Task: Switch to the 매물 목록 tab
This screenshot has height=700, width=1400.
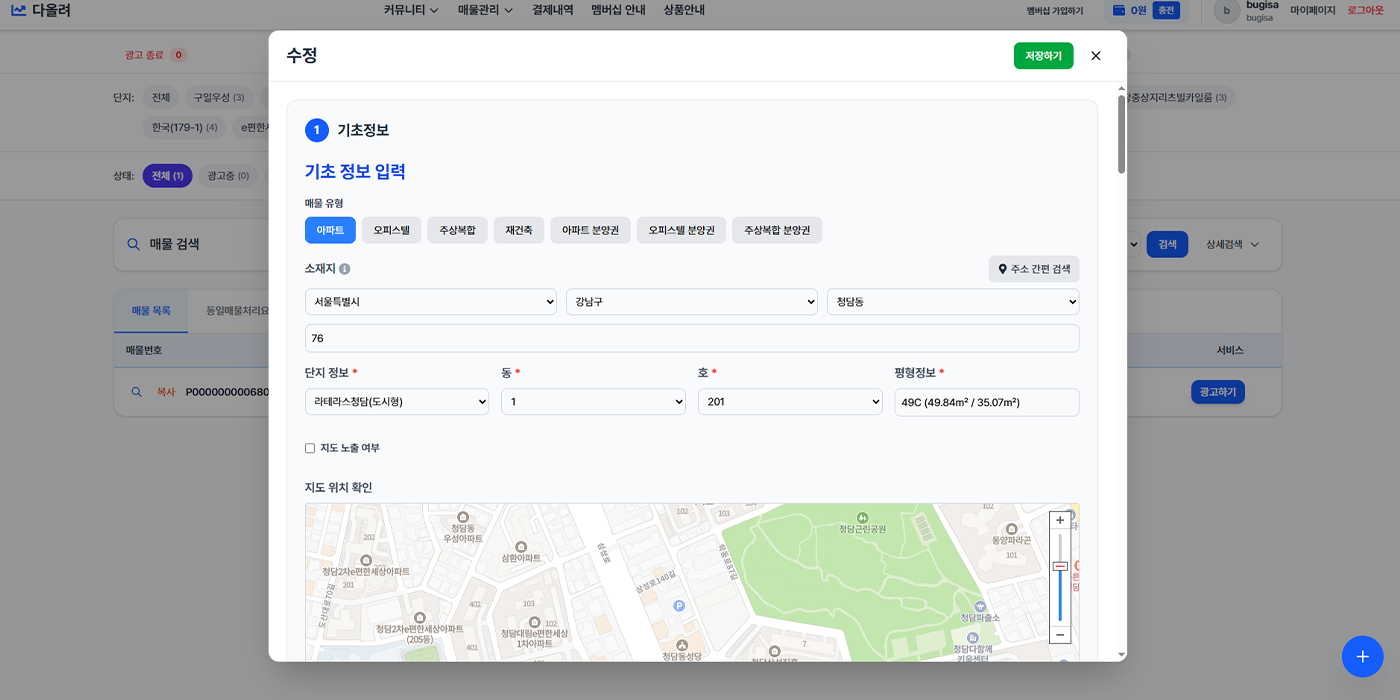Action: point(151,311)
